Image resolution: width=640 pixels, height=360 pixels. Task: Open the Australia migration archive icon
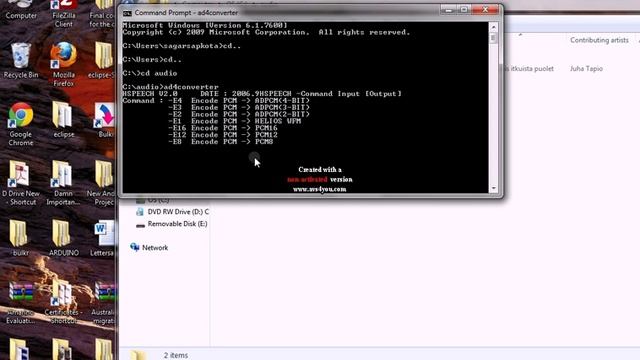click(104, 301)
